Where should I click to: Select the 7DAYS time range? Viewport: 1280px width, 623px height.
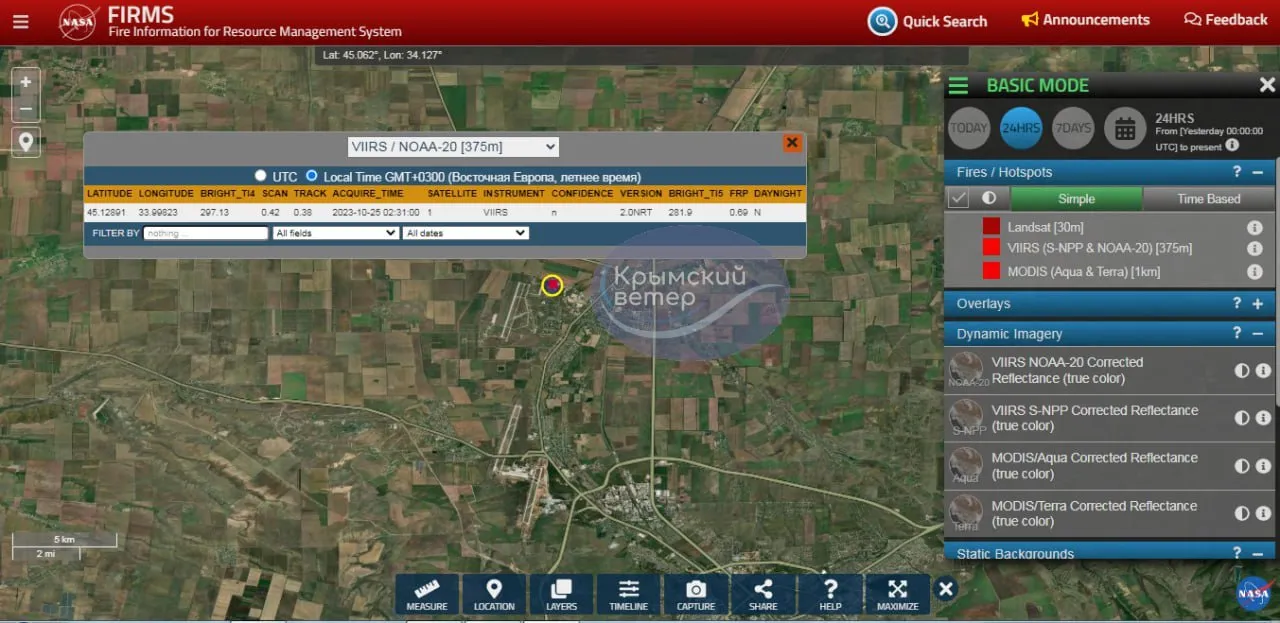pyautogui.click(x=1073, y=128)
